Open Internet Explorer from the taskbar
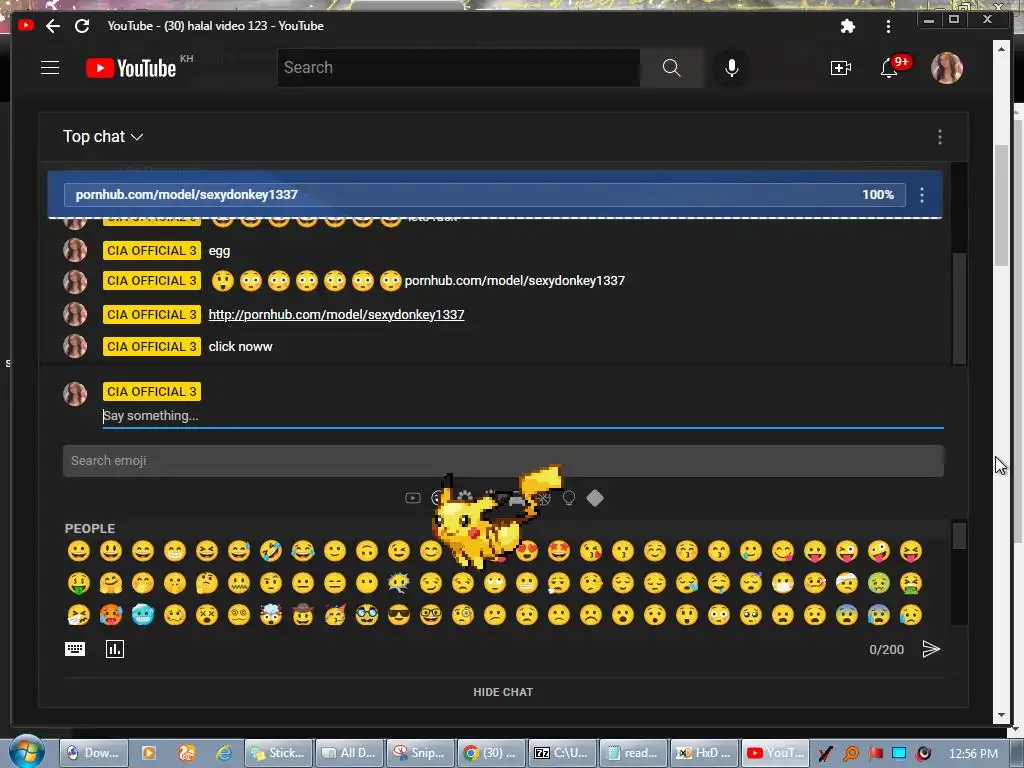 [224, 753]
